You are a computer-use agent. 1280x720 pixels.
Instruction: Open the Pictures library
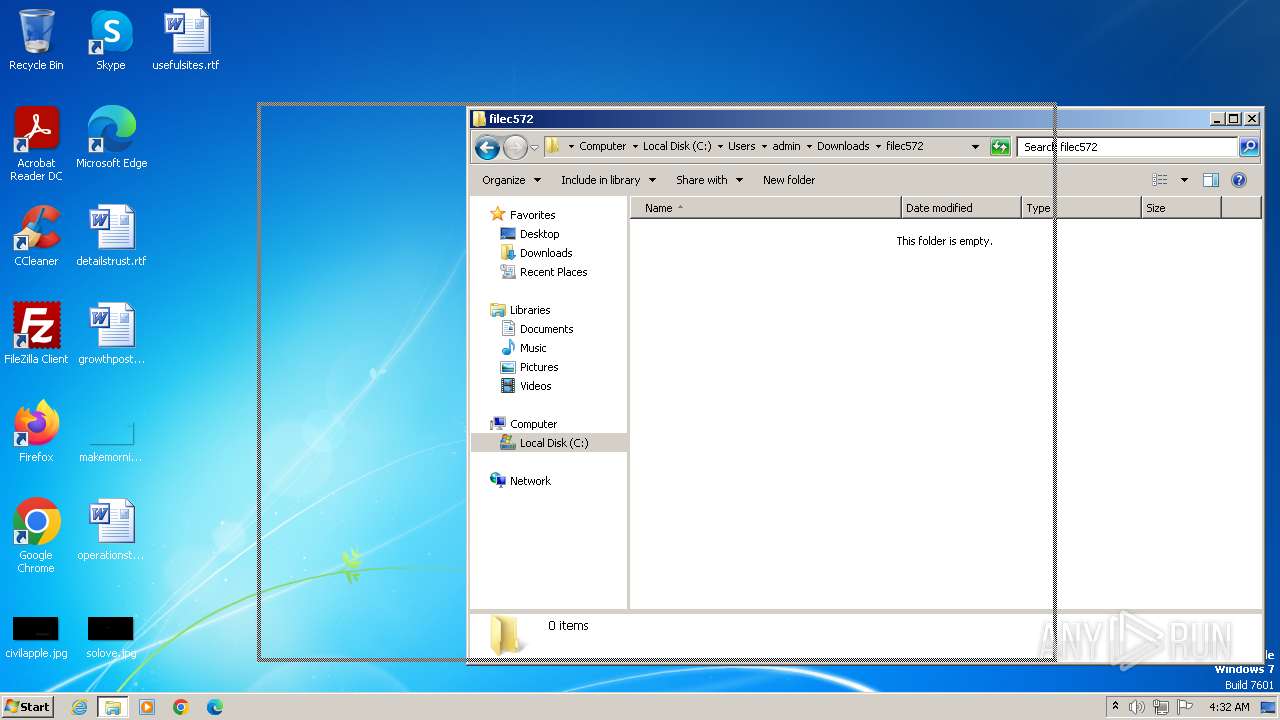pyautogui.click(x=539, y=367)
